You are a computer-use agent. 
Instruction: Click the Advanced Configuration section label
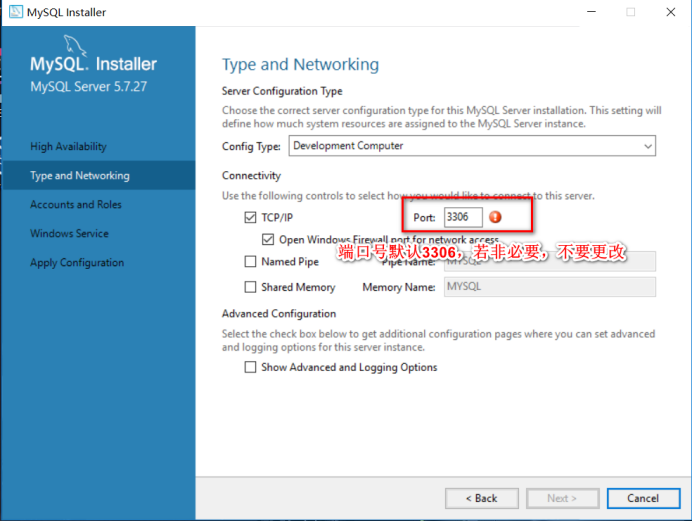pyautogui.click(x=279, y=314)
